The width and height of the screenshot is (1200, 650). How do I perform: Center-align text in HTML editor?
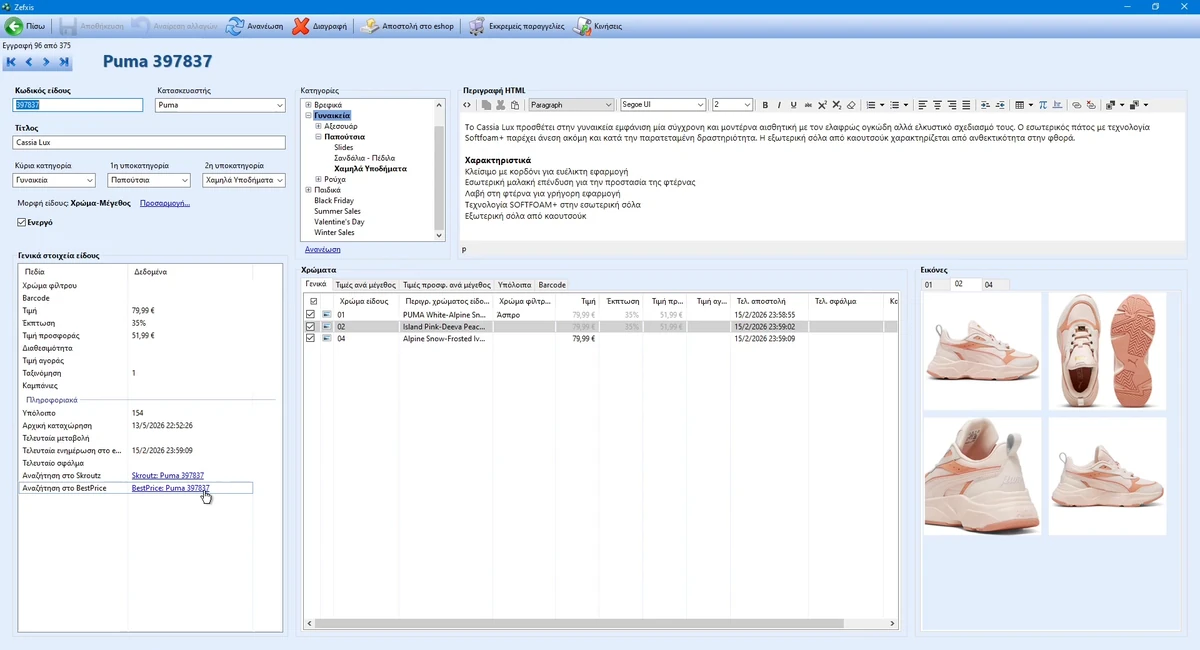pyautogui.click(x=937, y=105)
